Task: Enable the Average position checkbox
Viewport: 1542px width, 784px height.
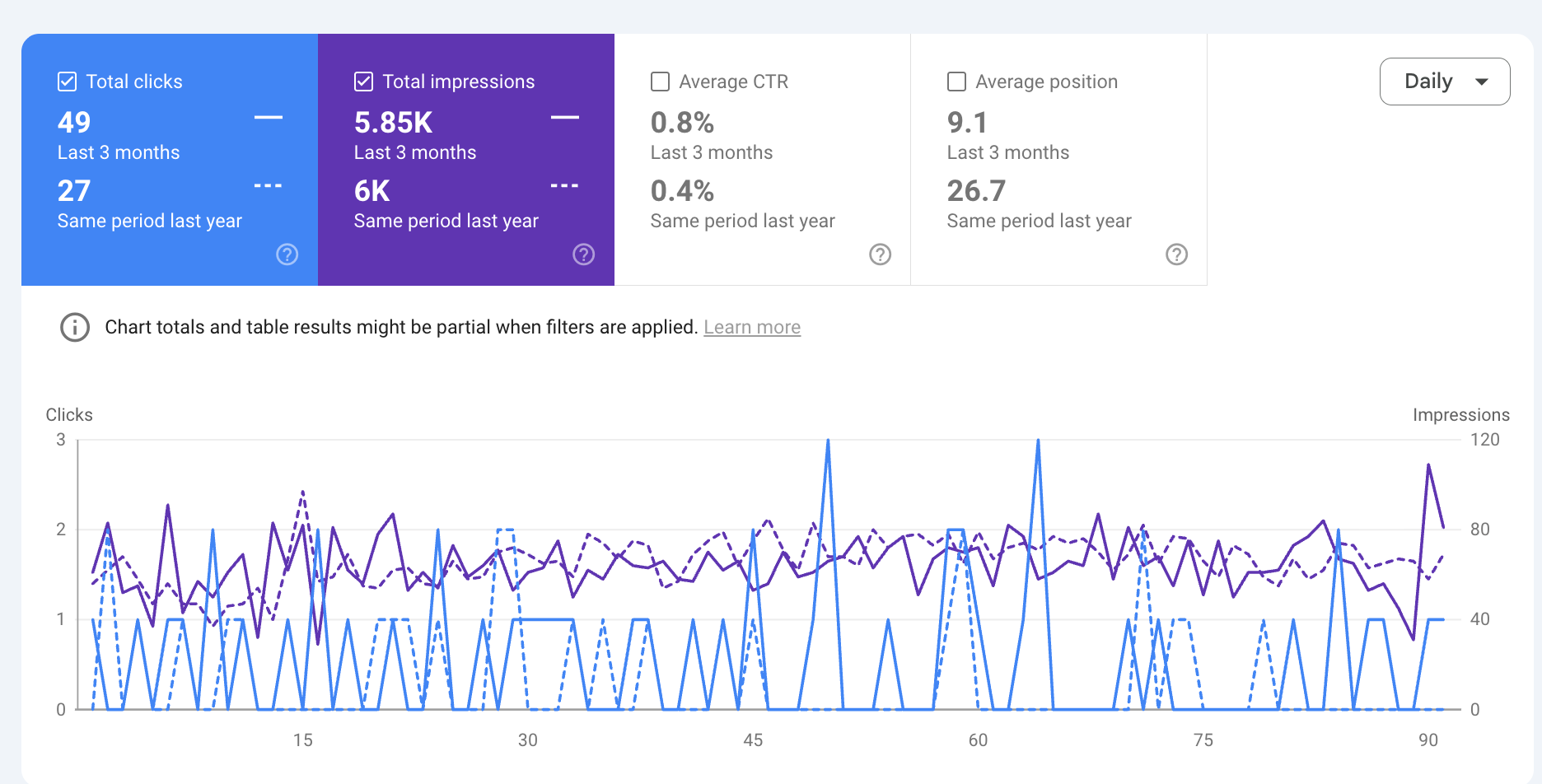Action: 956,82
